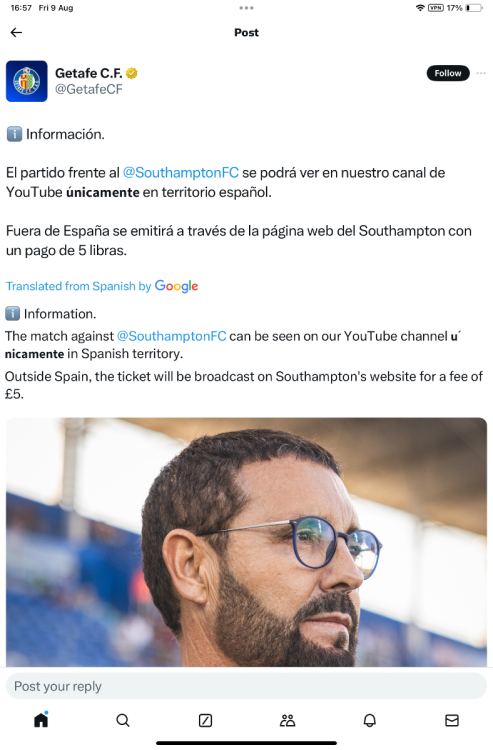
Task: Follow the Getafe C.F. account
Action: (448, 73)
